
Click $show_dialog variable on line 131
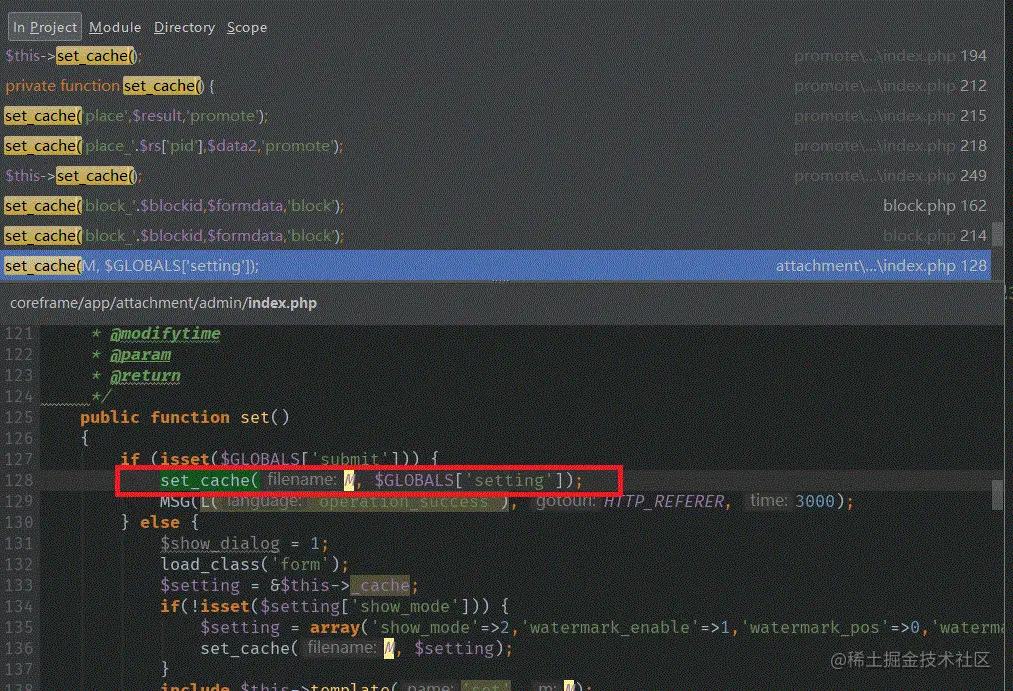click(x=220, y=544)
